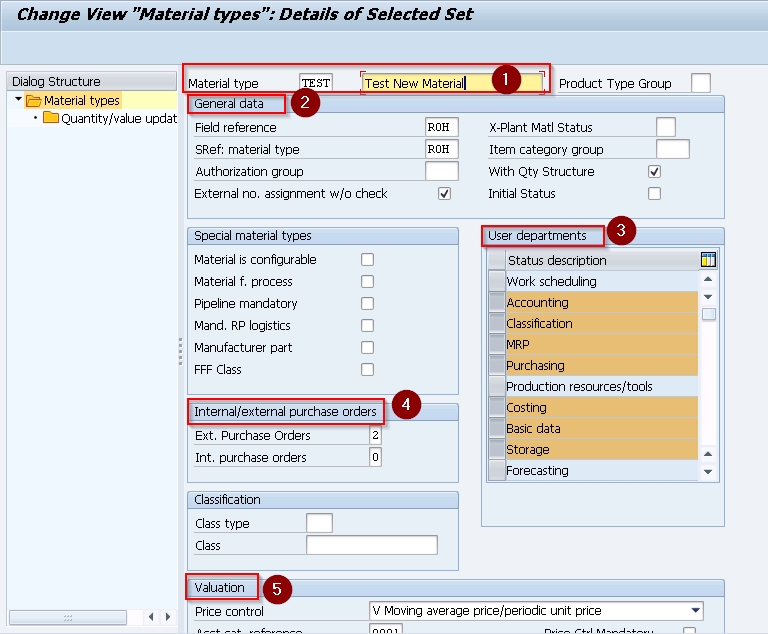Click the Material types folder icon
This screenshot has width=768, height=634.
coord(33,100)
